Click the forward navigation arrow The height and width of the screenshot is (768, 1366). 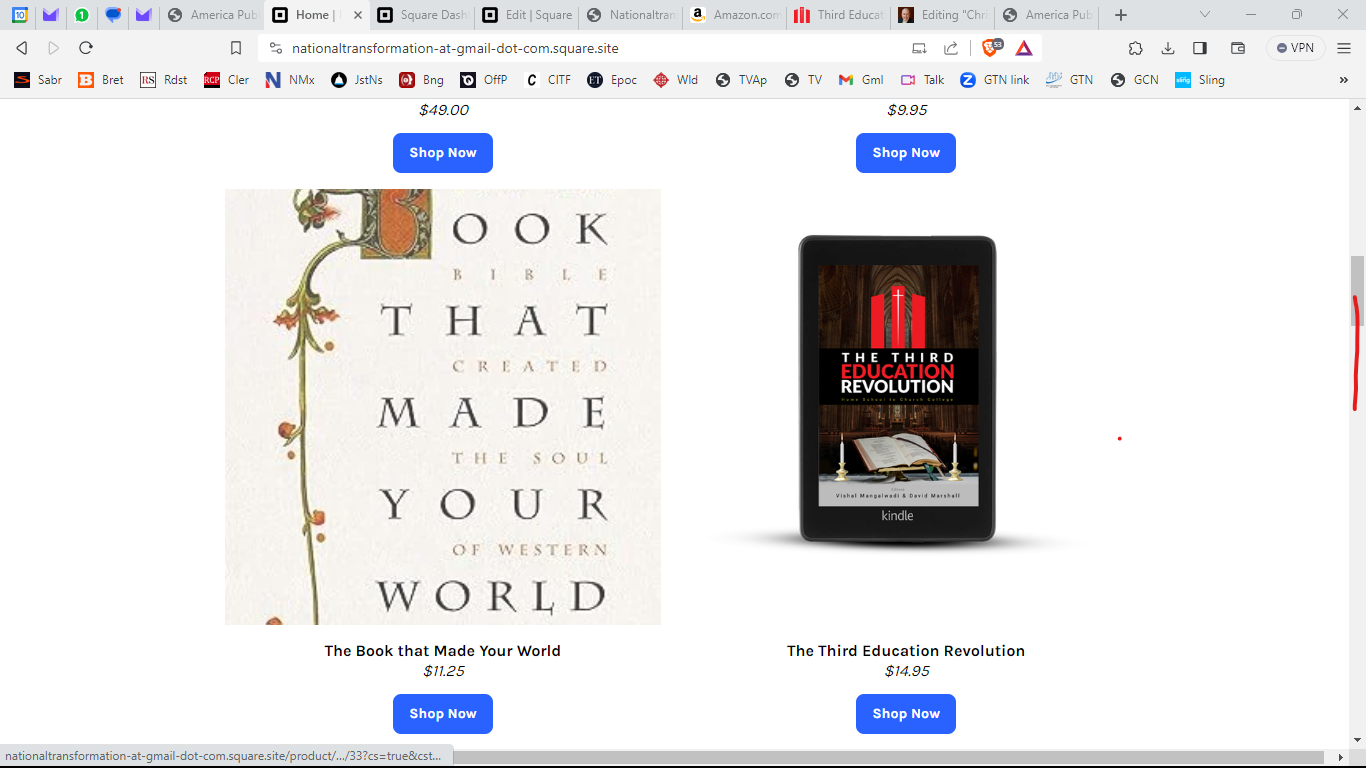tap(54, 48)
